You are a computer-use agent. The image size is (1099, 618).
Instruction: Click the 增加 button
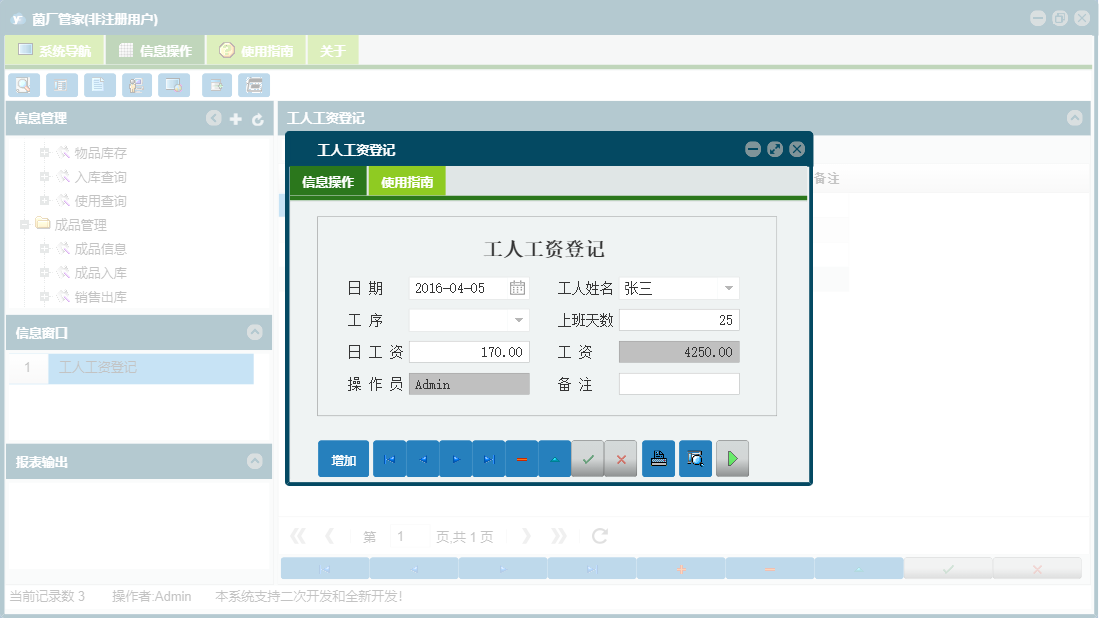[343, 458]
